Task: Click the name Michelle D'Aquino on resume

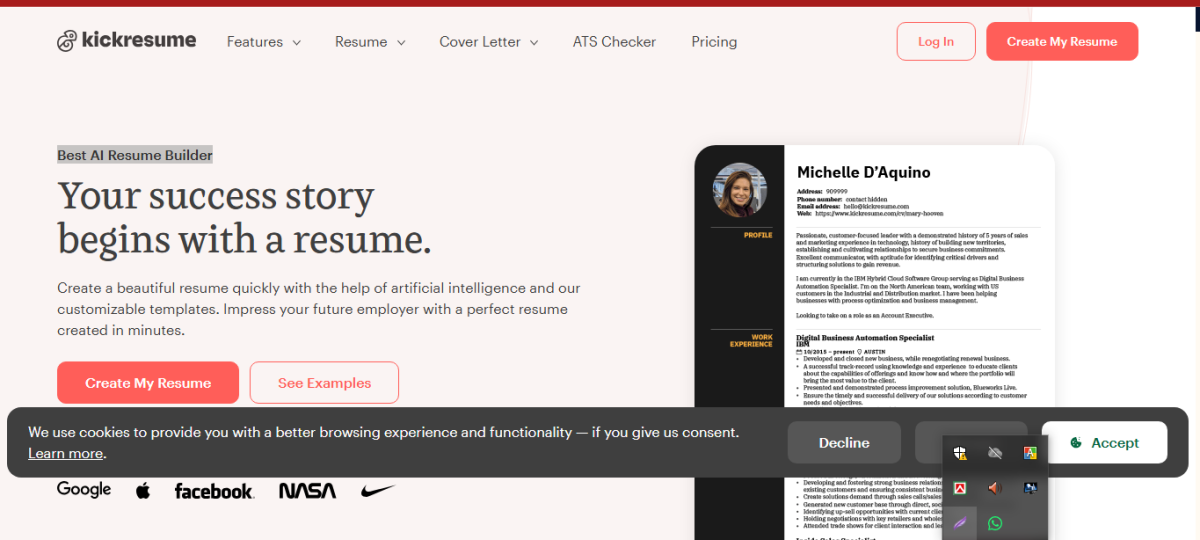Action: pos(864,172)
